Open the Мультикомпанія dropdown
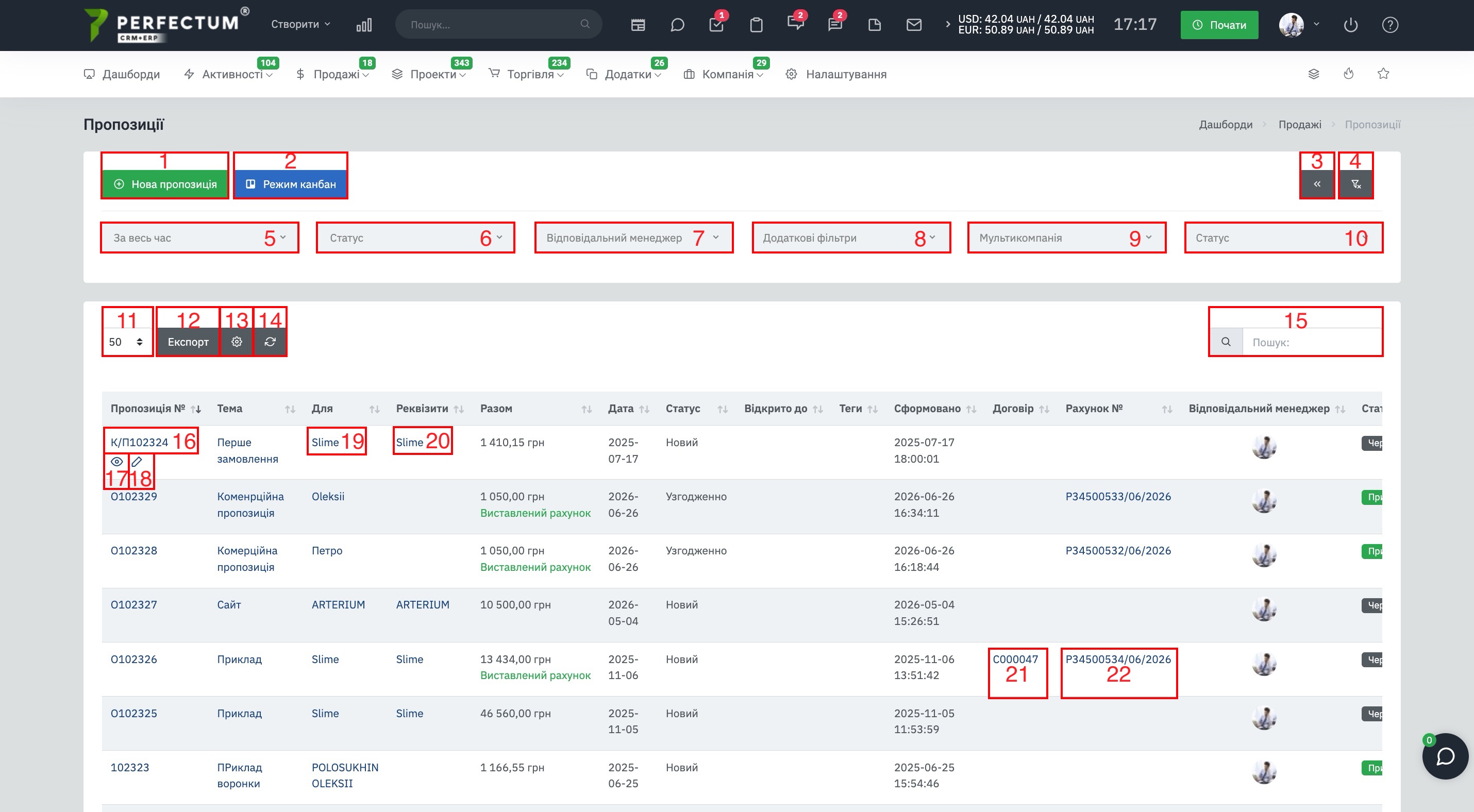This screenshot has width=1474, height=812. pyautogui.click(x=1067, y=238)
